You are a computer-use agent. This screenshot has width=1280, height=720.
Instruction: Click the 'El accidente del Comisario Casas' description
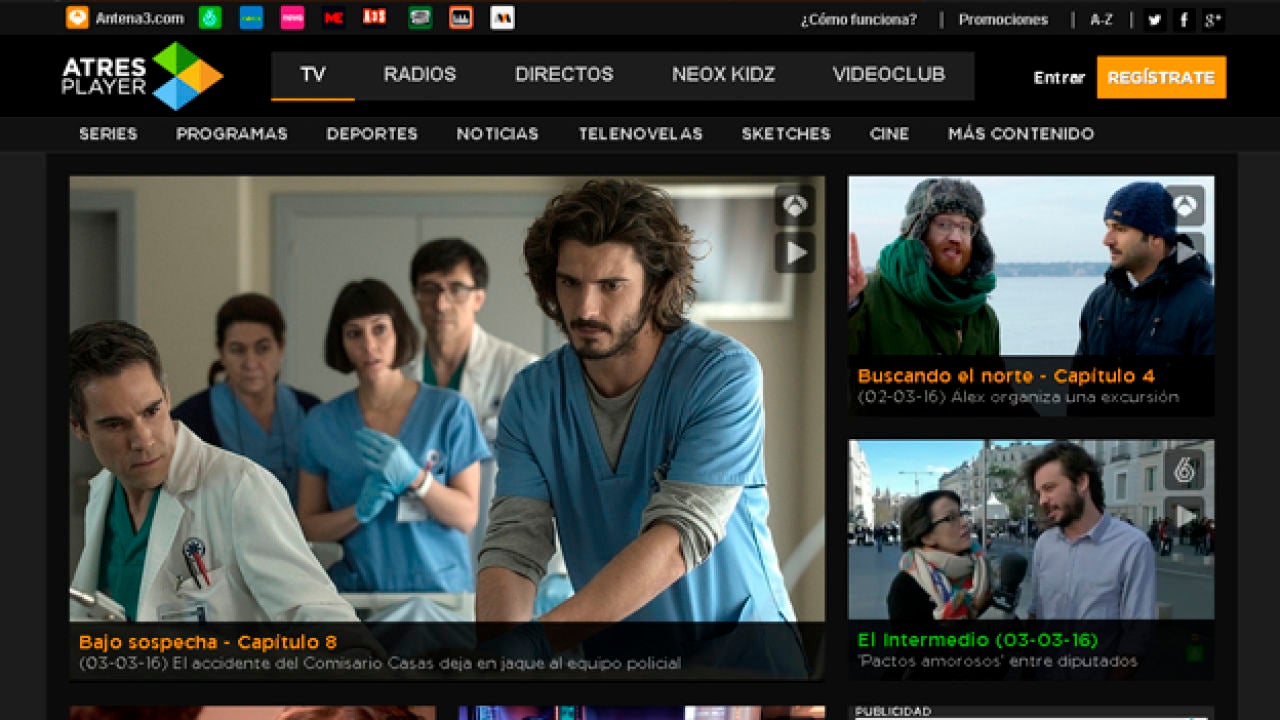pos(380,663)
